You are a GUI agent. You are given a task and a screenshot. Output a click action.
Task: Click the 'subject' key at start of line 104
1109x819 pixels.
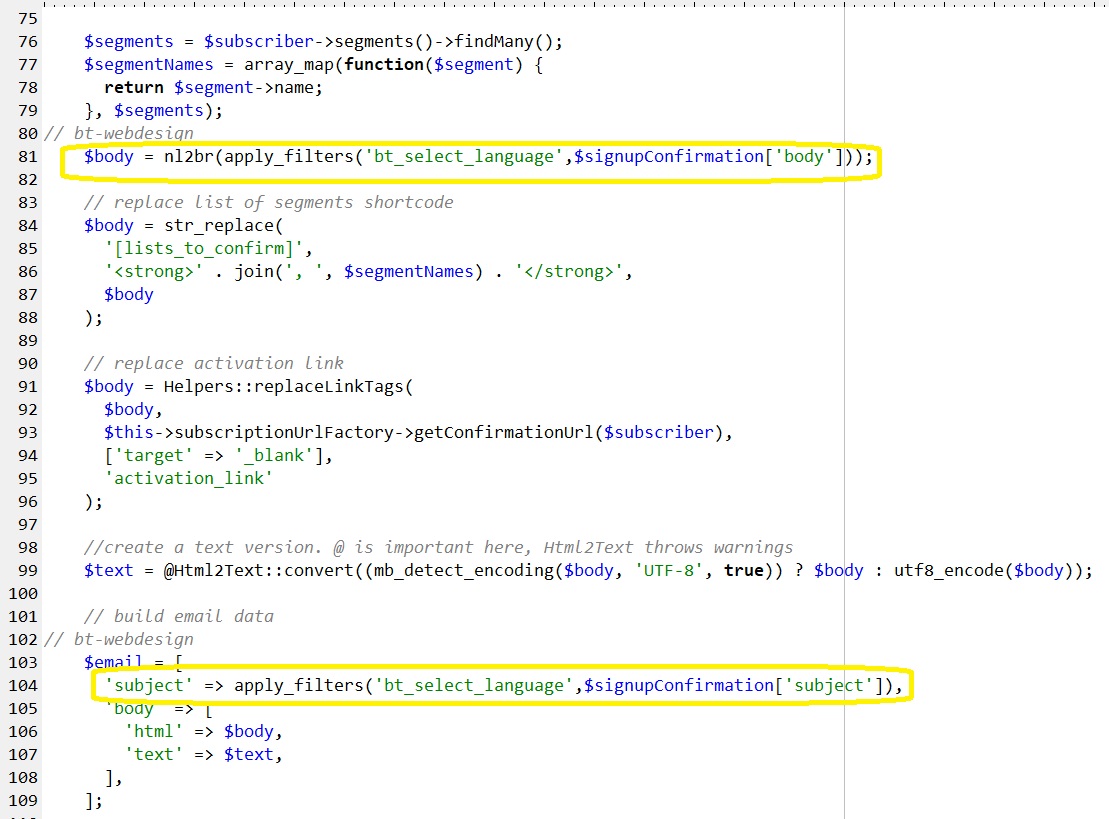click(x=149, y=685)
